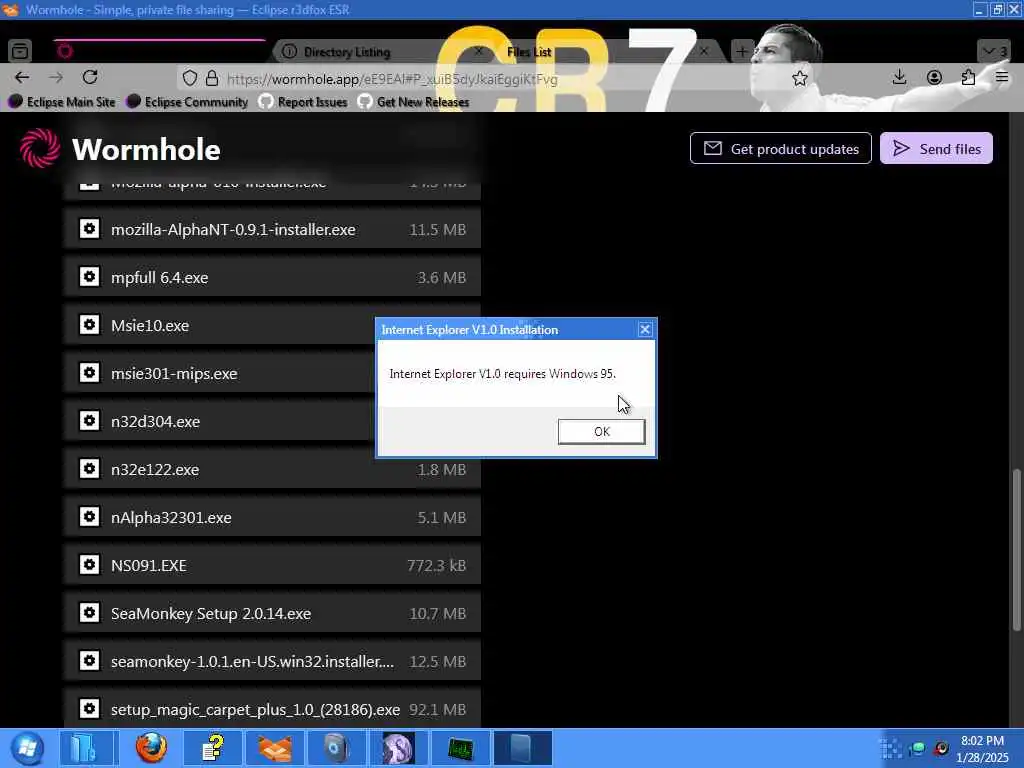Open the hamburger application menu
This screenshot has height=768, width=1024.
coord(1002,77)
